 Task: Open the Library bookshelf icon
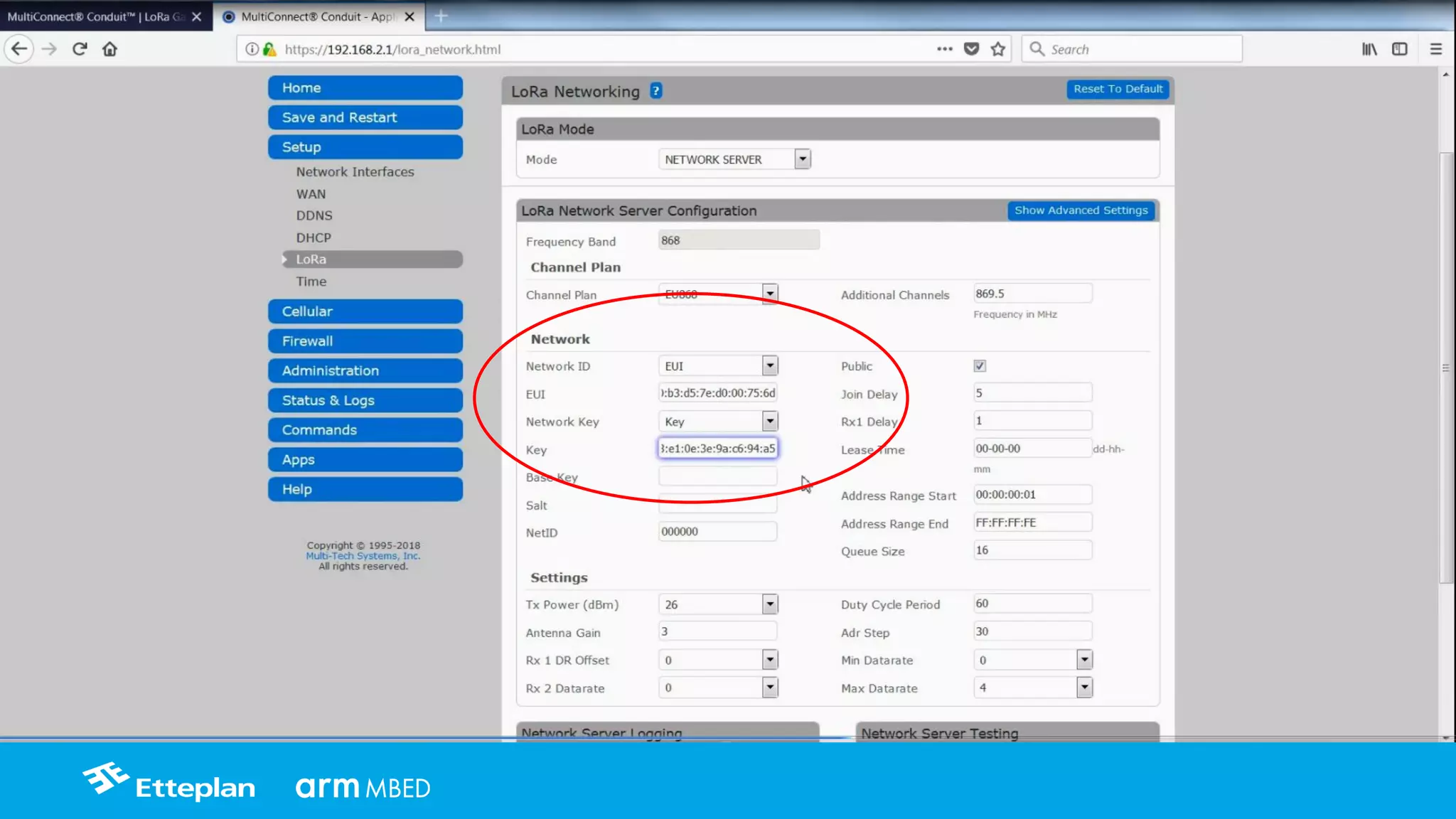click(x=1369, y=49)
